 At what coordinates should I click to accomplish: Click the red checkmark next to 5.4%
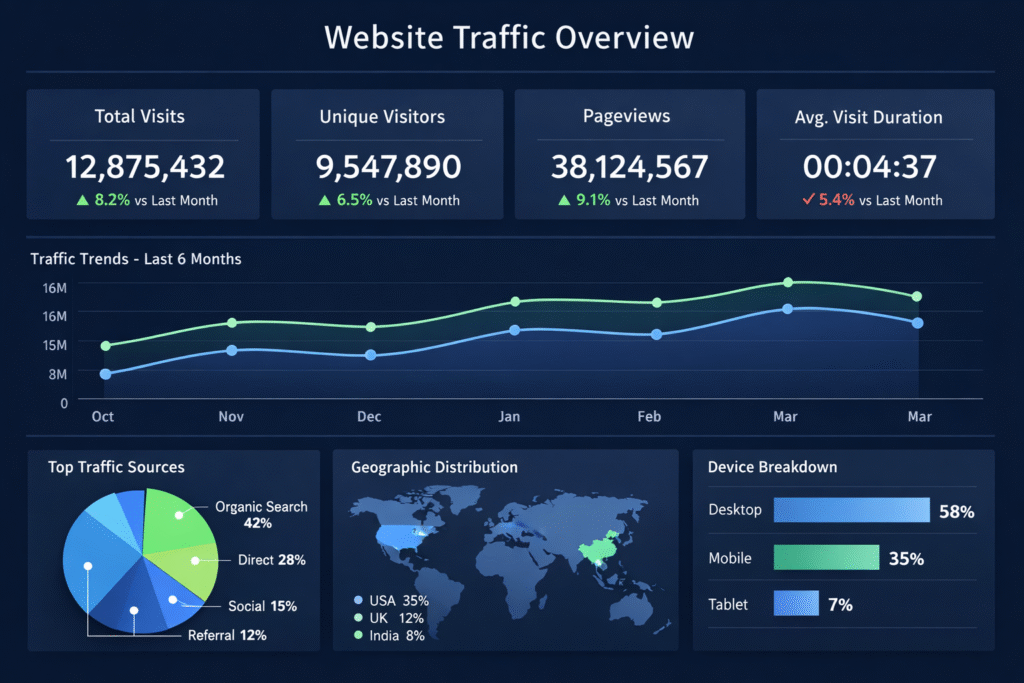click(x=808, y=199)
